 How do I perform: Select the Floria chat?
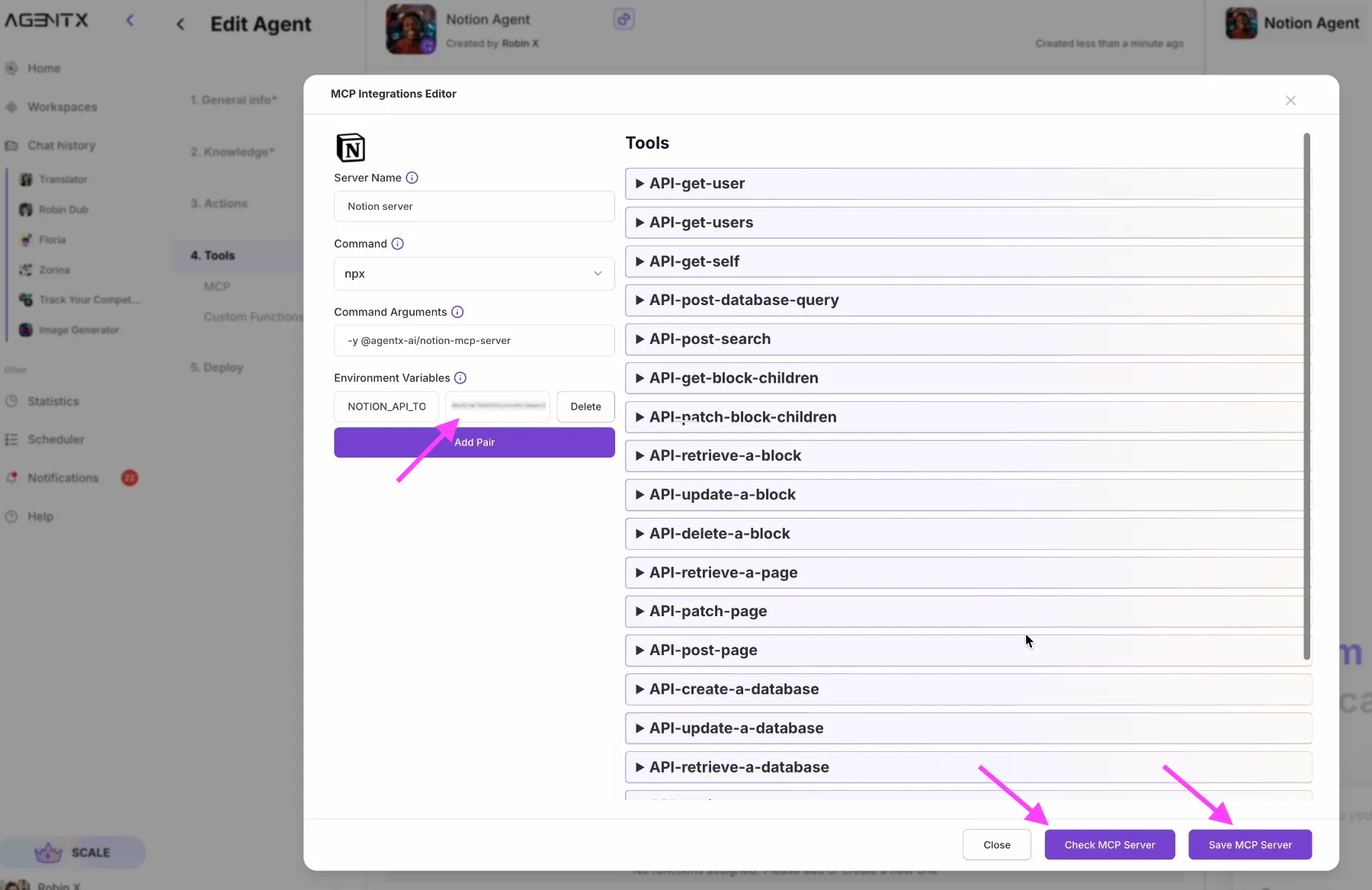click(52, 239)
